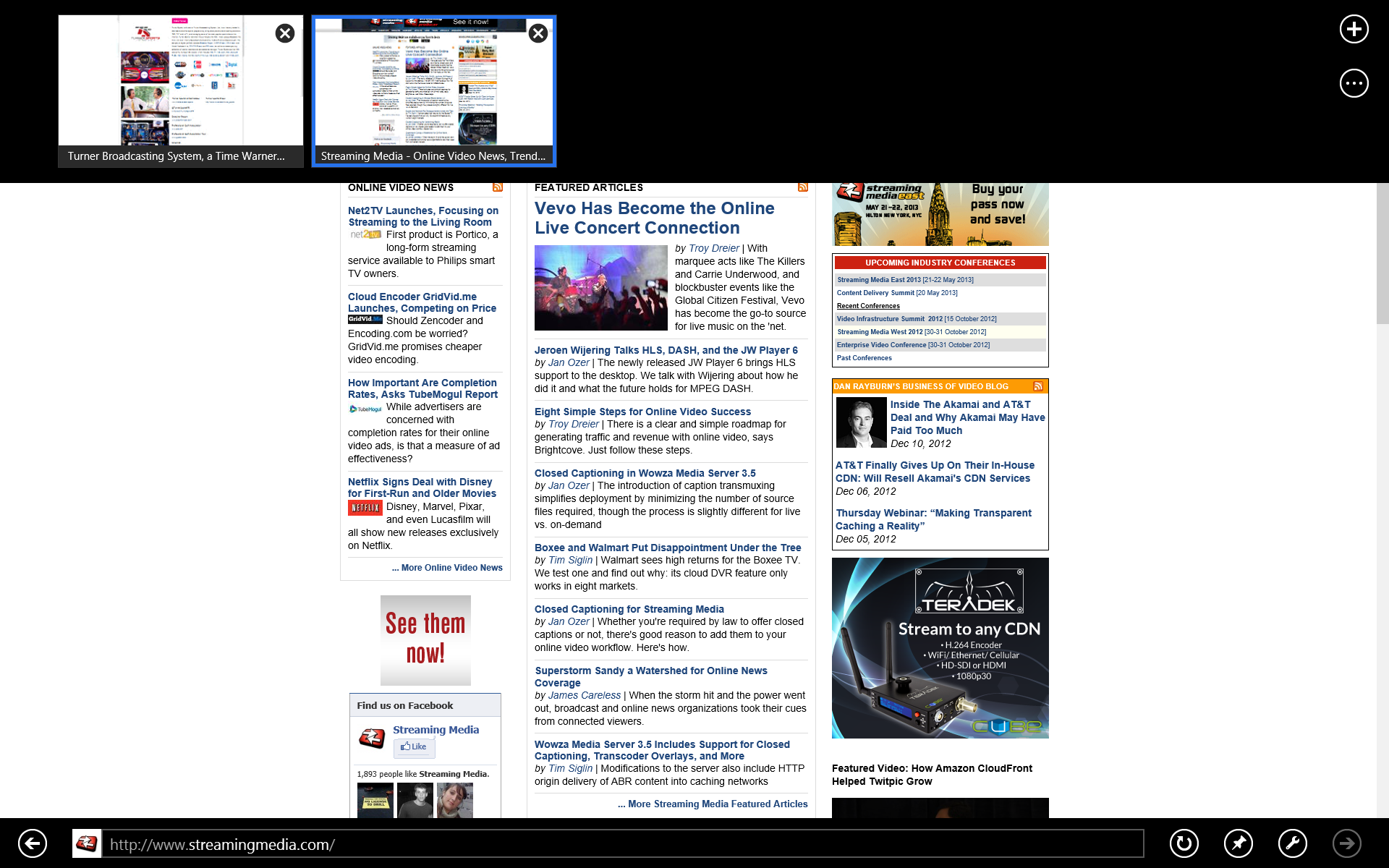Open page tools wrench icon

click(x=1293, y=843)
